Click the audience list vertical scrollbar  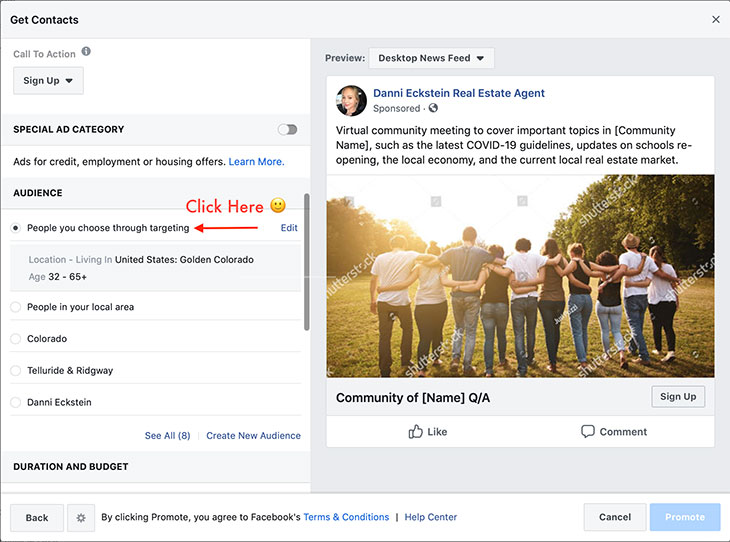(306, 262)
